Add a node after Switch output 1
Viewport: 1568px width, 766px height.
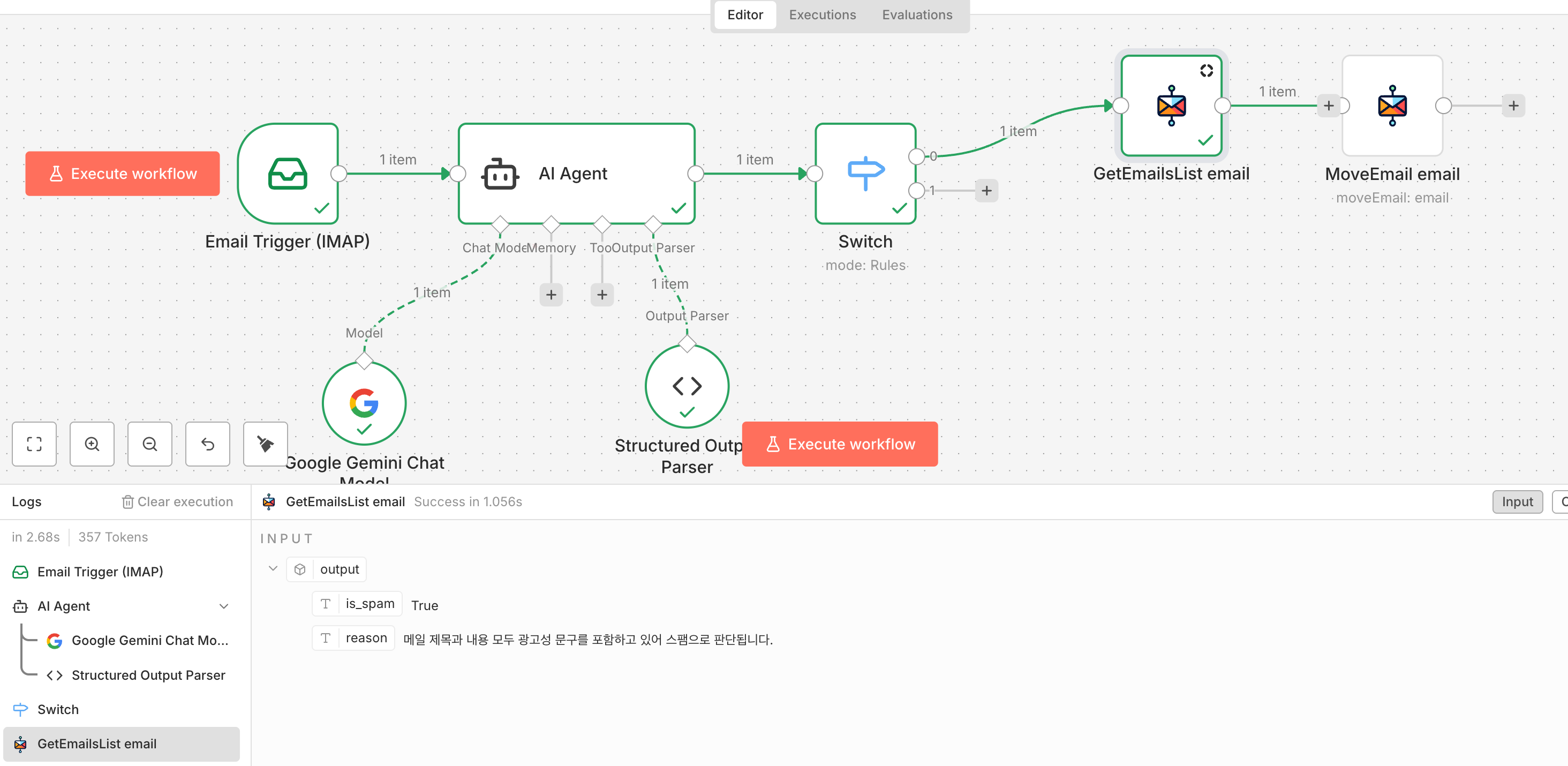click(x=986, y=191)
